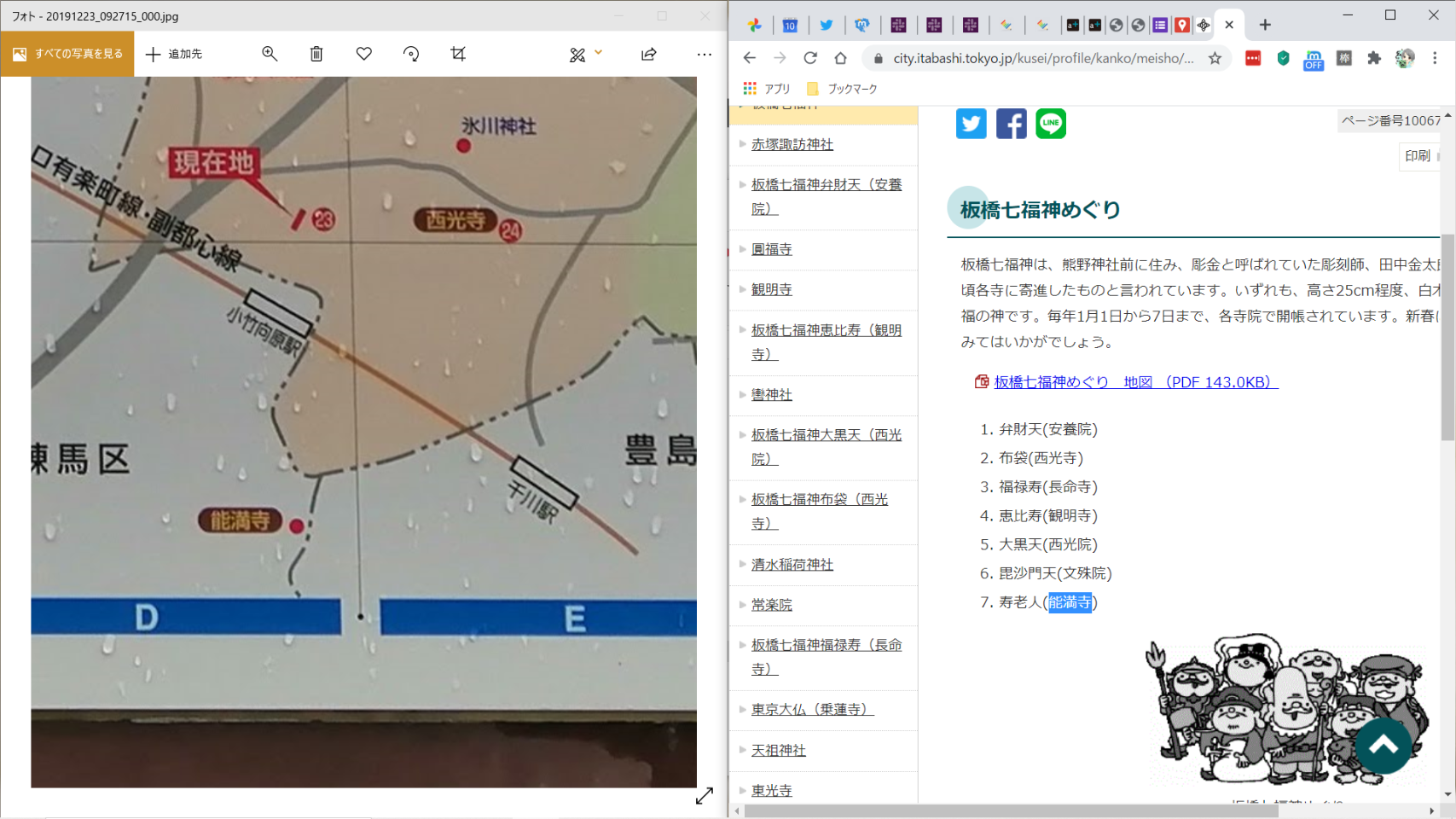Viewport: 1456px width, 819px height.
Task: Open the crop tool in Photos
Action: [x=458, y=54]
